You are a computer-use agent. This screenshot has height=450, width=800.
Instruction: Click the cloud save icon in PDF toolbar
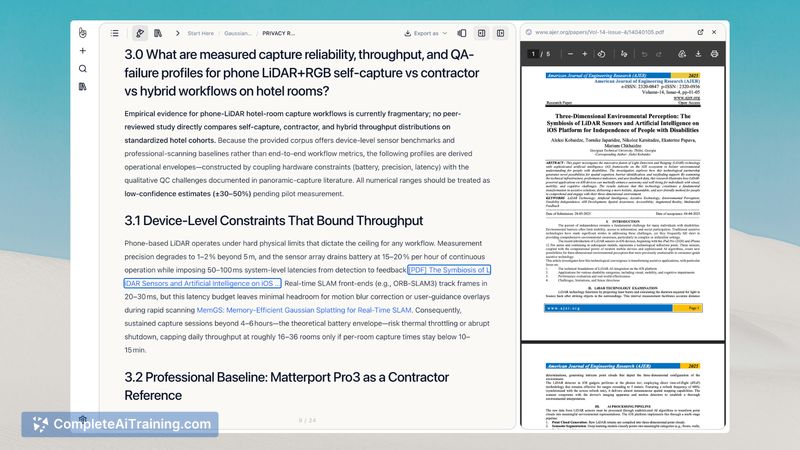tap(682, 54)
